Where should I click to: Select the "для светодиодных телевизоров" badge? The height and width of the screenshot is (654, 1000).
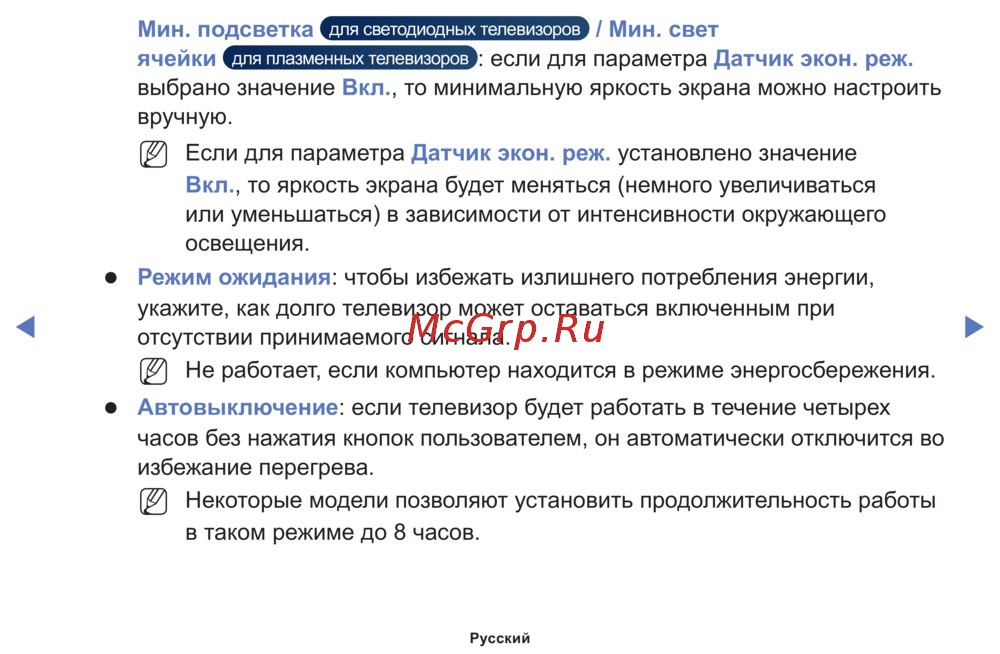coord(455,29)
